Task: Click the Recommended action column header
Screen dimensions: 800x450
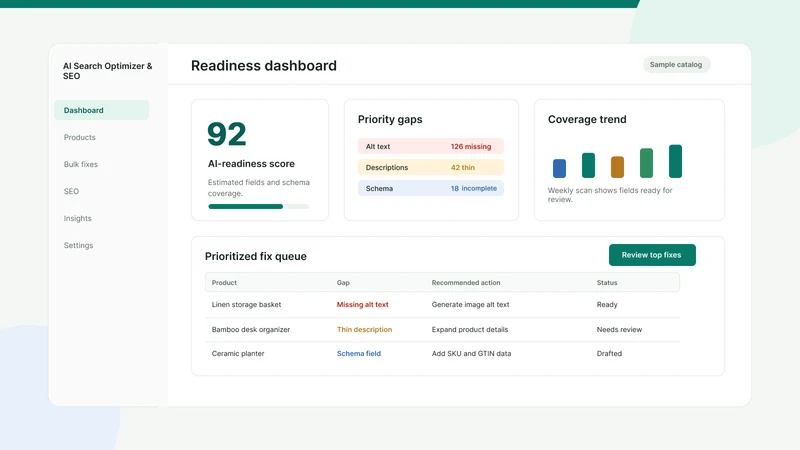Action: click(466, 283)
